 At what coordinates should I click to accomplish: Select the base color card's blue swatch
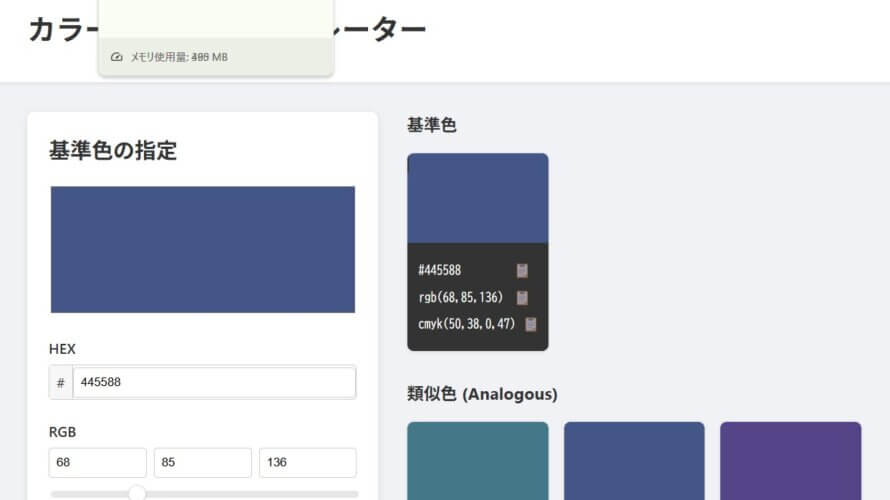pos(478,198)
